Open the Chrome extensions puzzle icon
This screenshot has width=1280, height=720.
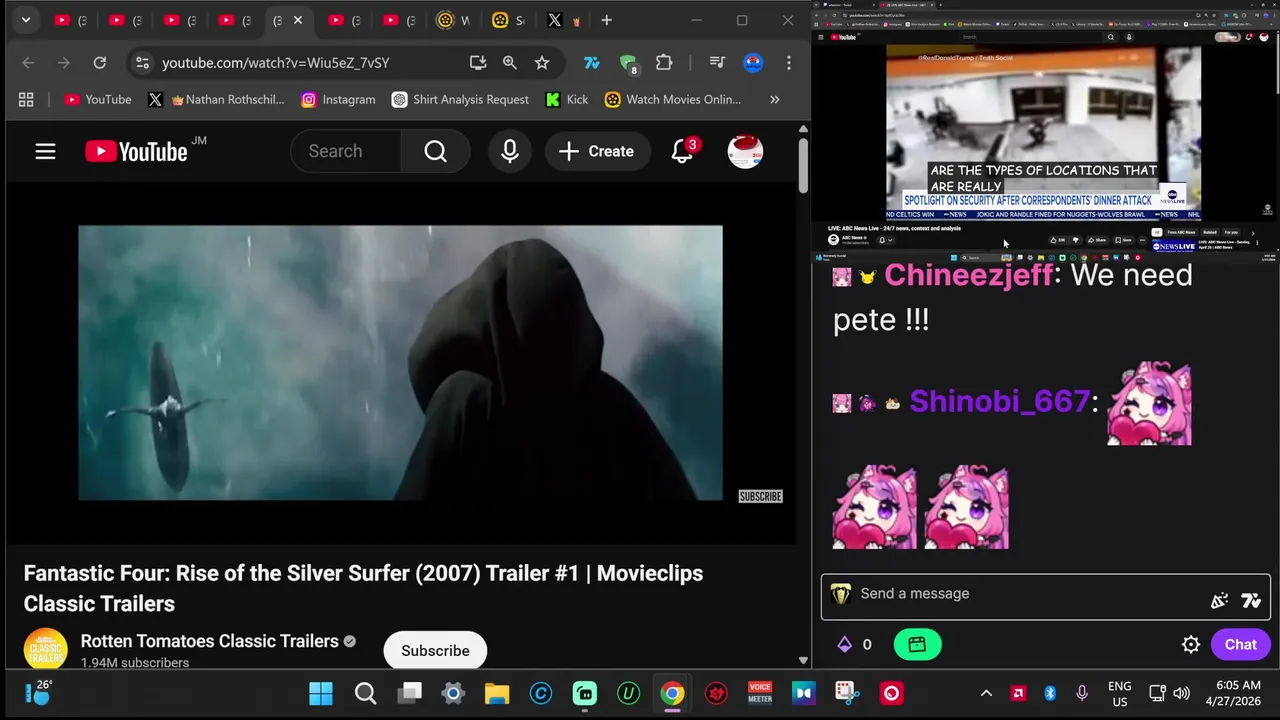[664, 63]
